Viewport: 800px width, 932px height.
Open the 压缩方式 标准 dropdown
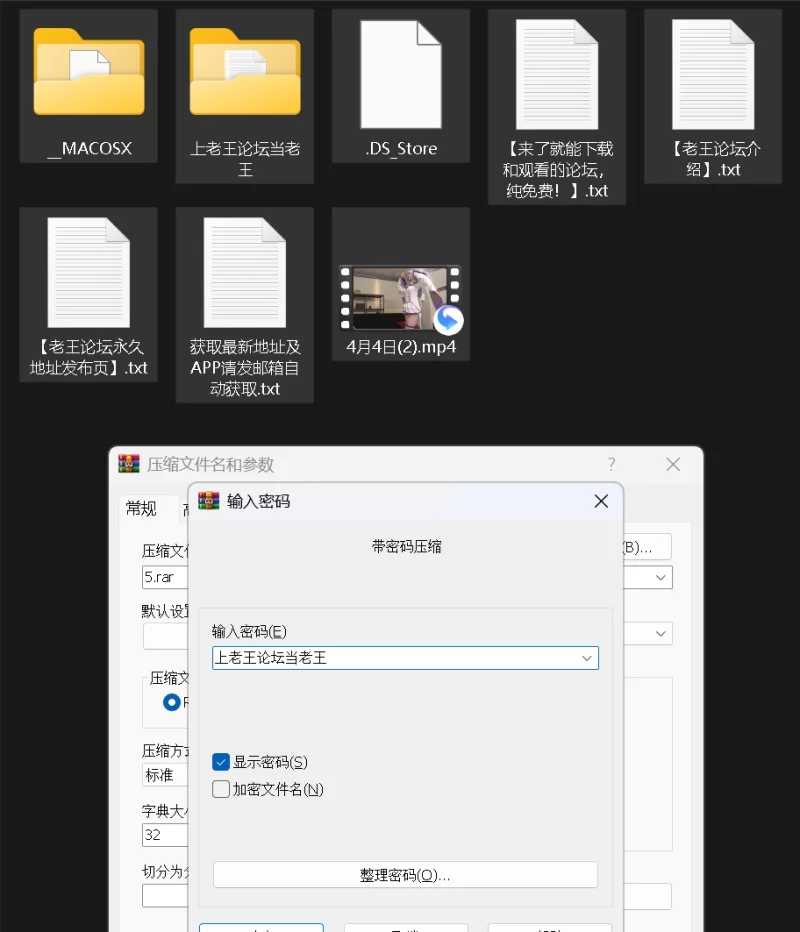point(165,775)
